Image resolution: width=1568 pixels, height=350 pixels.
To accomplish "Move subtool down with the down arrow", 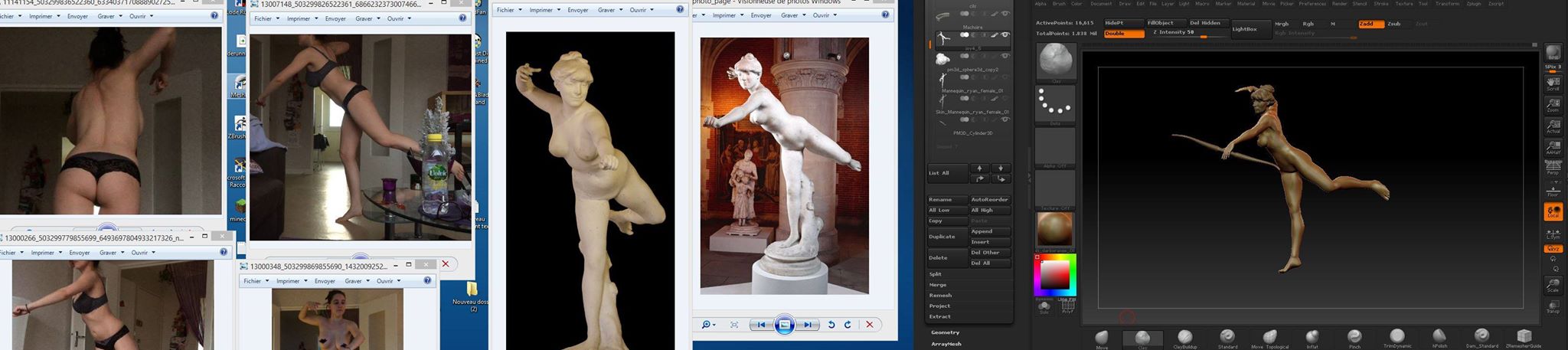I will (x=1001, y=168).
